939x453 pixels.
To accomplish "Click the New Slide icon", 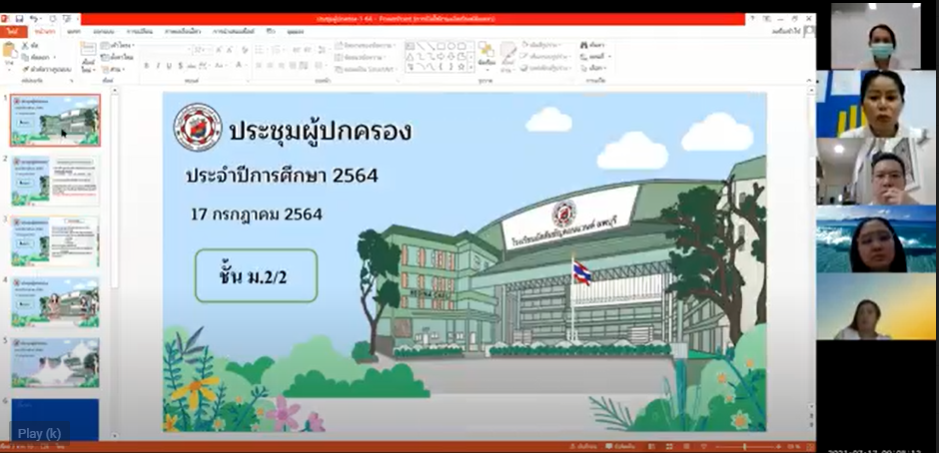I will (88, 49).
